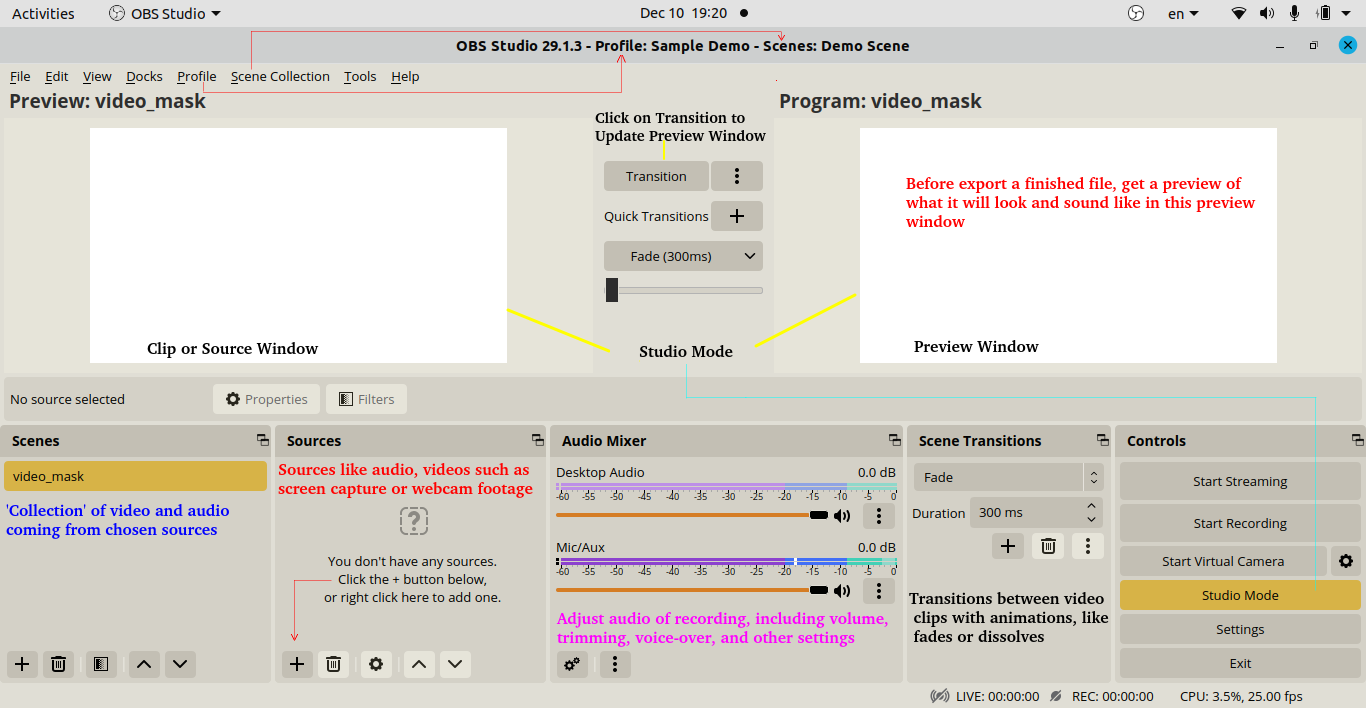Adjust the Desktop Audio volume slider

pos(692,515)
